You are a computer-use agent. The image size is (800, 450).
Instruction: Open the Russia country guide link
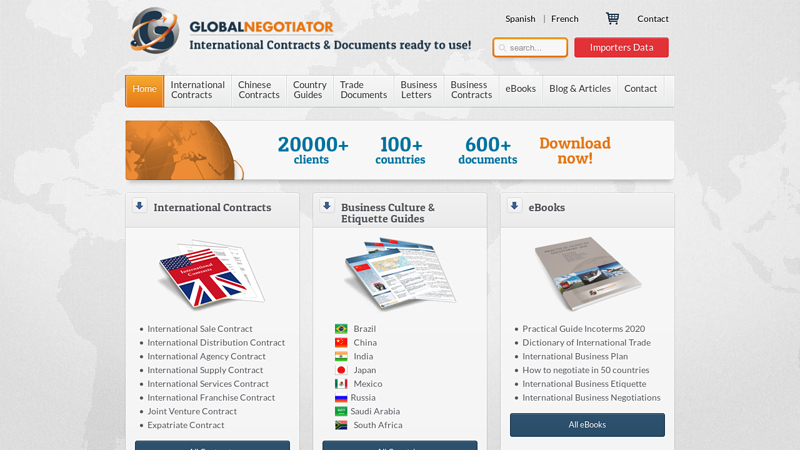coord(363,397)
